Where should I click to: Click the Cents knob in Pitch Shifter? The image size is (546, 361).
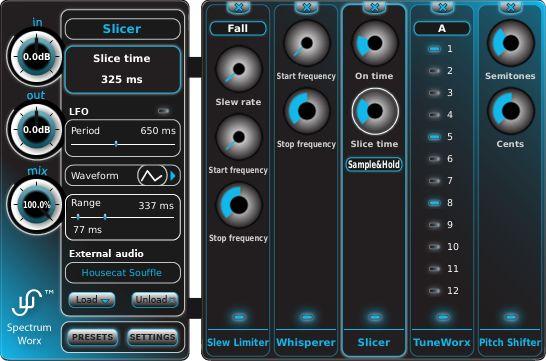click(510, 111)
